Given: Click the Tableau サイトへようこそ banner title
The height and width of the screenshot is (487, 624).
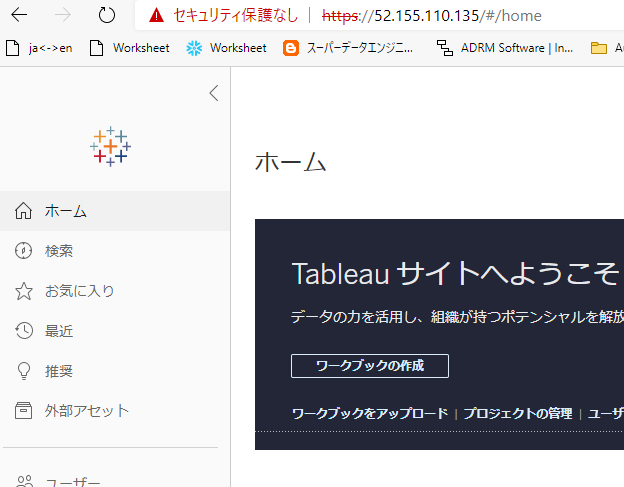Looking at the screenshot, I should pyautogui.click(x=455, y=273).
